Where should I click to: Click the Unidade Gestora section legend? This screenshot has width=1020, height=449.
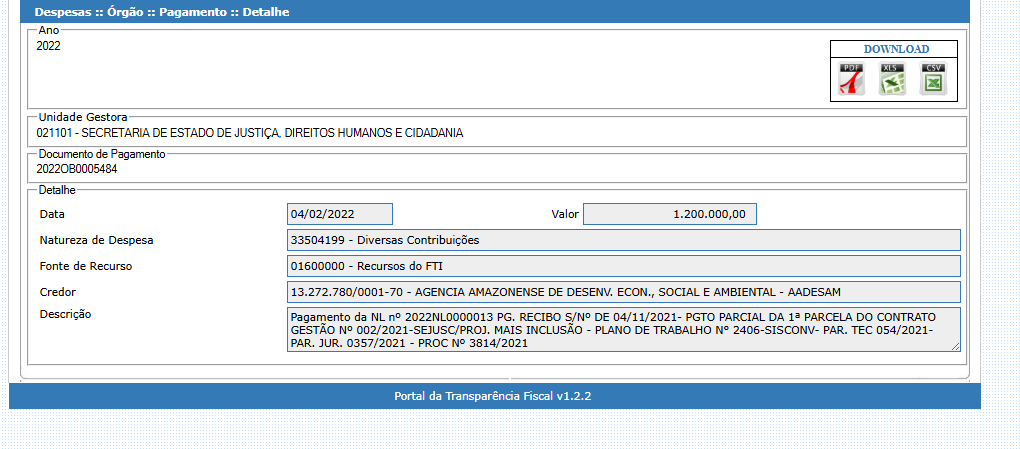click(x=83, y=117)
